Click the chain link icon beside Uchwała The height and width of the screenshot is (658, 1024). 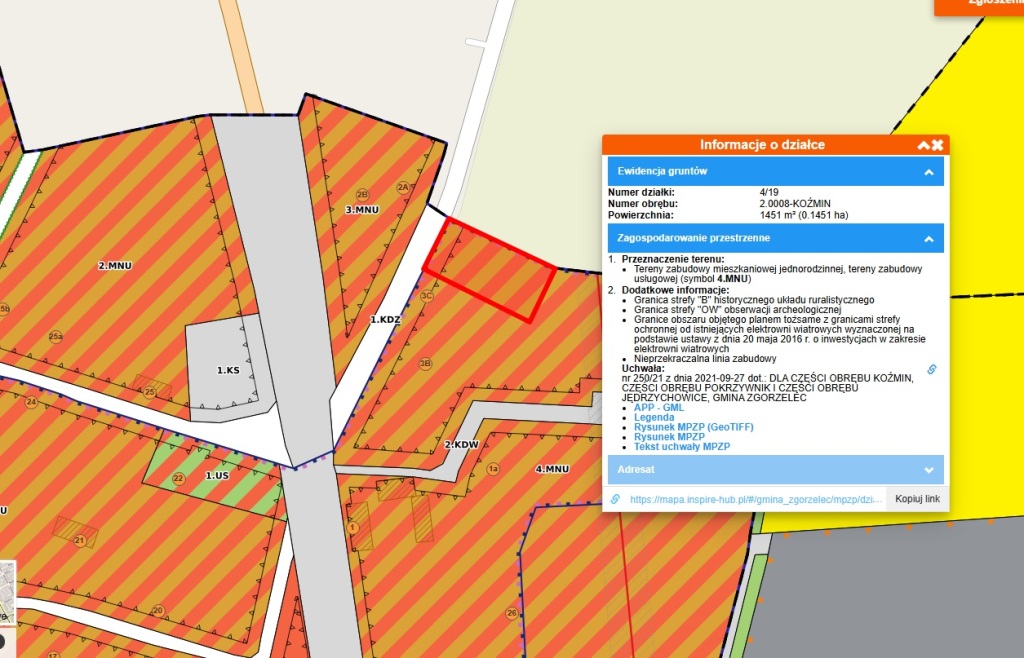tap(932, 369)
